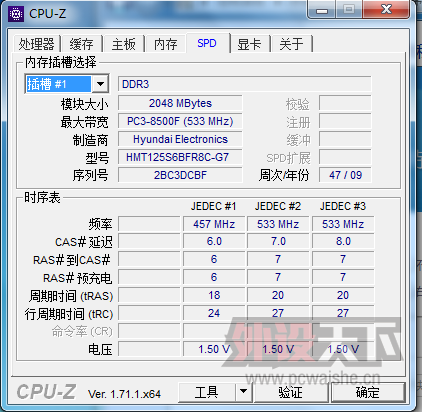Image resolution: width=422 pixels, height=412 pixels.
Task: Click the PC3-8500F (533 MHz) bandwidth value
Action: pyautogui.click(x=180, y=121)
